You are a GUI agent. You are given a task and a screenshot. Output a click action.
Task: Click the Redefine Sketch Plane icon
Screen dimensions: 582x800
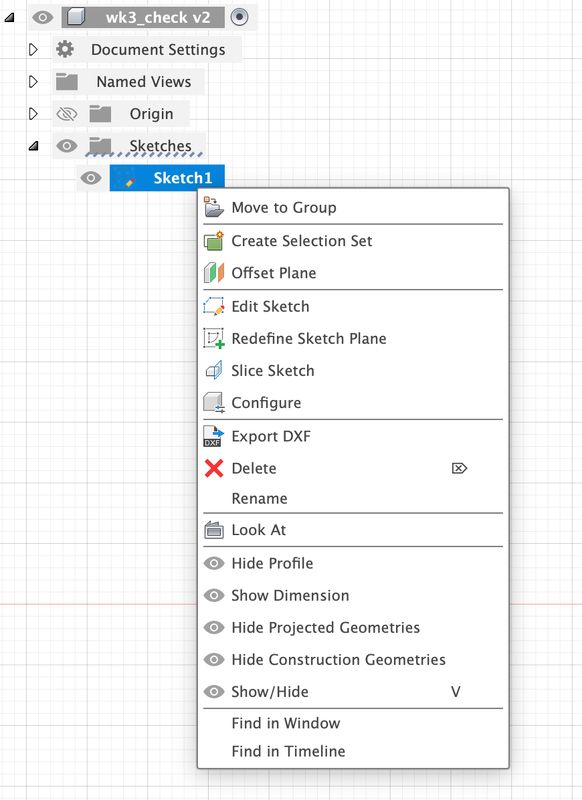(x=214, y=338)
